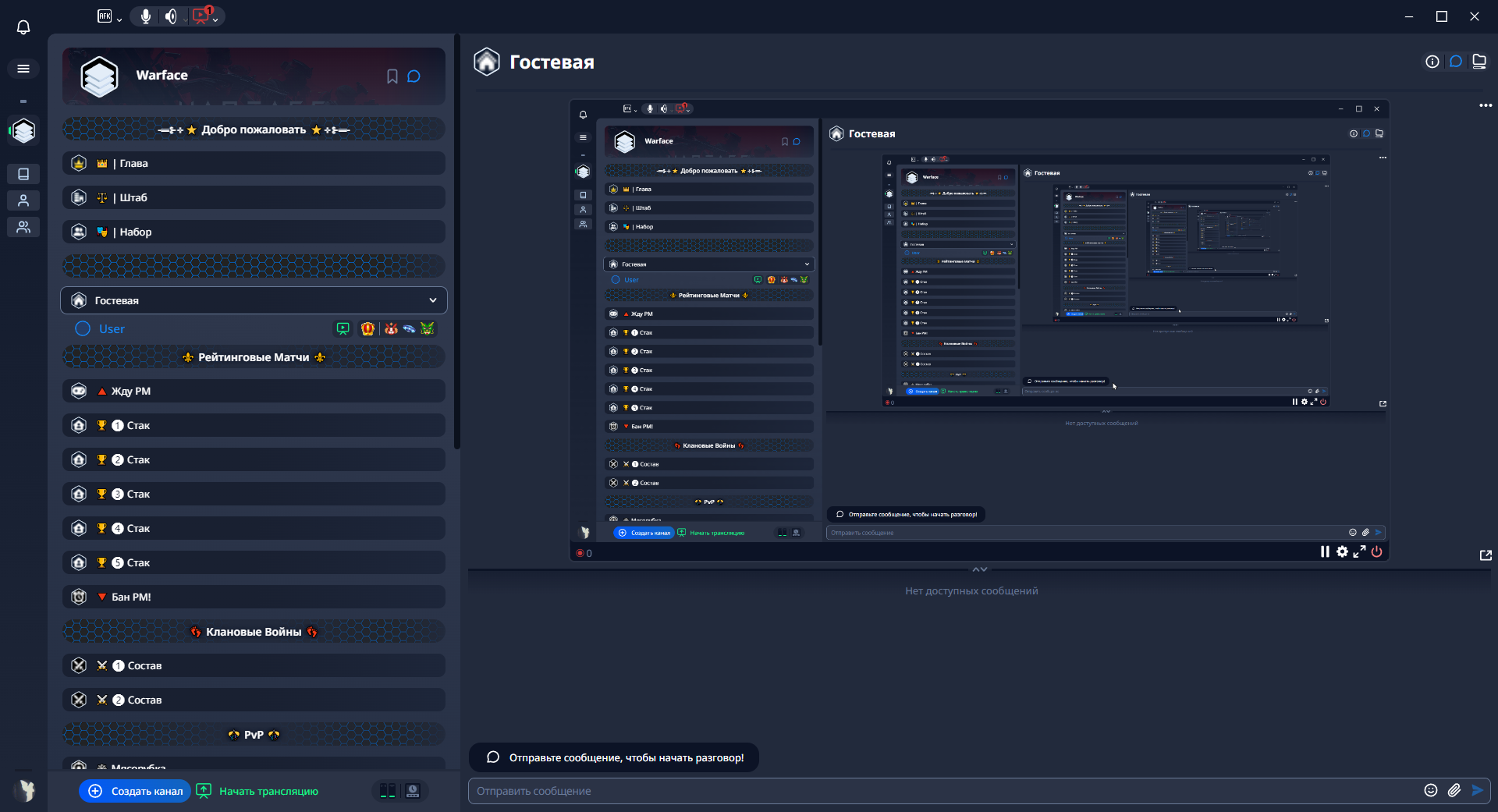This screenshot has height=812, width=1498.
Task: Click the Создать канал button
Action: click(136, 791)
